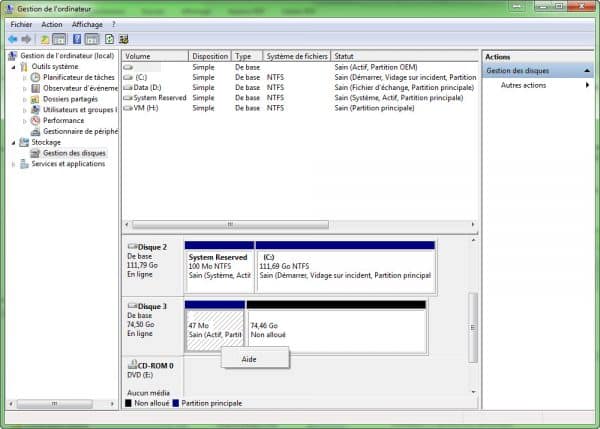This screenshot has height=429, width=600.
Task: Expand the Services et applications node
Action: 13,164
